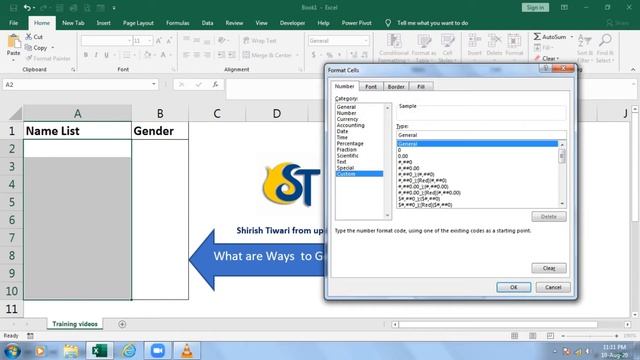Click the Delete button in Format Cells
640x360 pixels.
click(x=549, y=216)
